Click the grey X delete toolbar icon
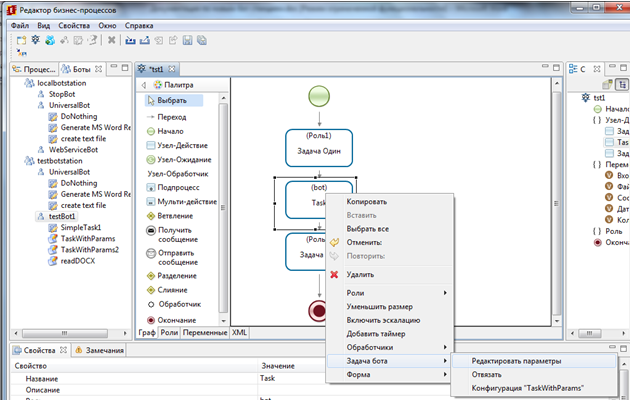This screenshot has height=400, width=630. point(112,40)
